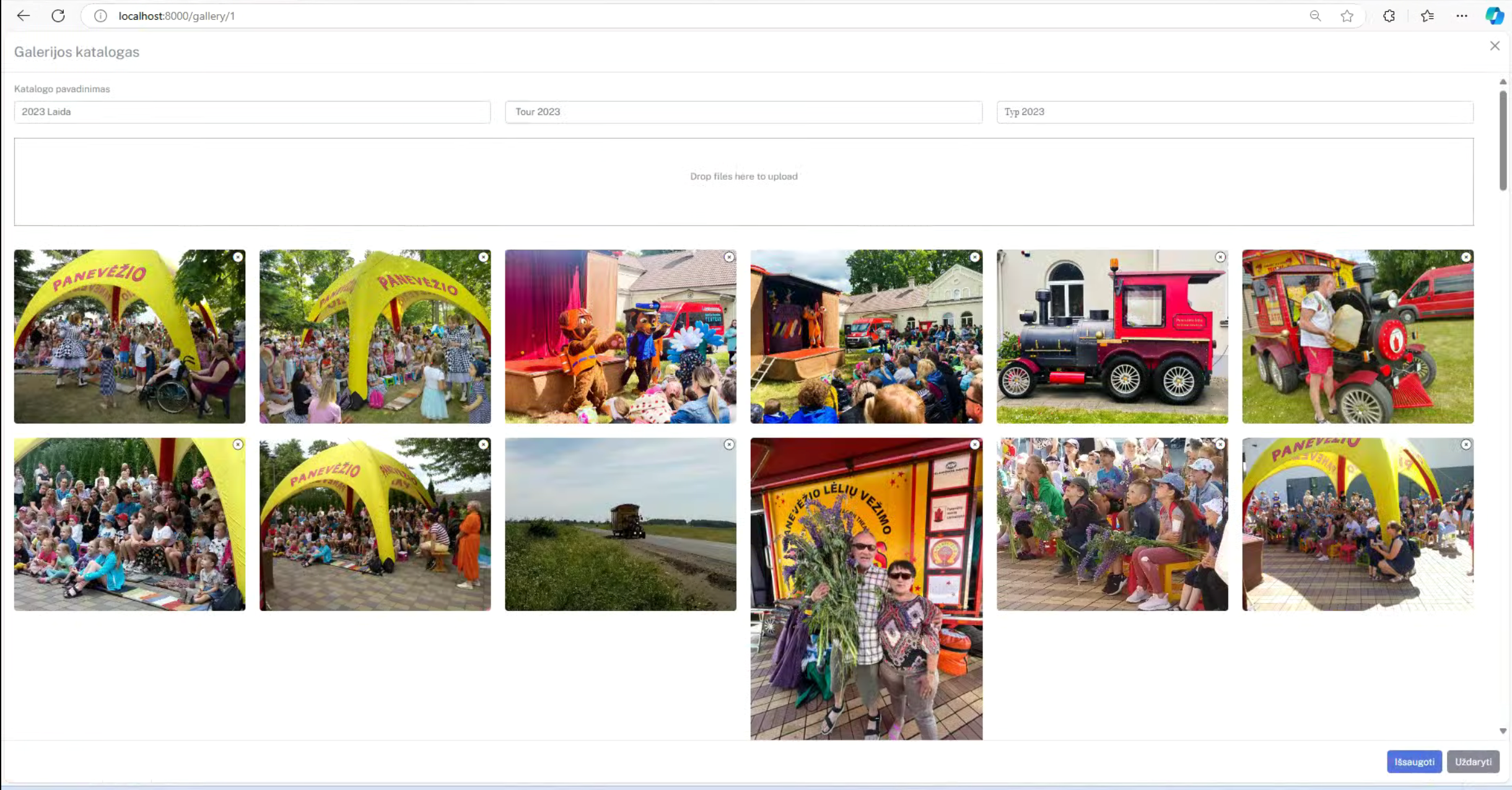Open the favorites list icon
Image resolution: width=1512 pixels, height=790 pixels.
tap(1427, 16)
